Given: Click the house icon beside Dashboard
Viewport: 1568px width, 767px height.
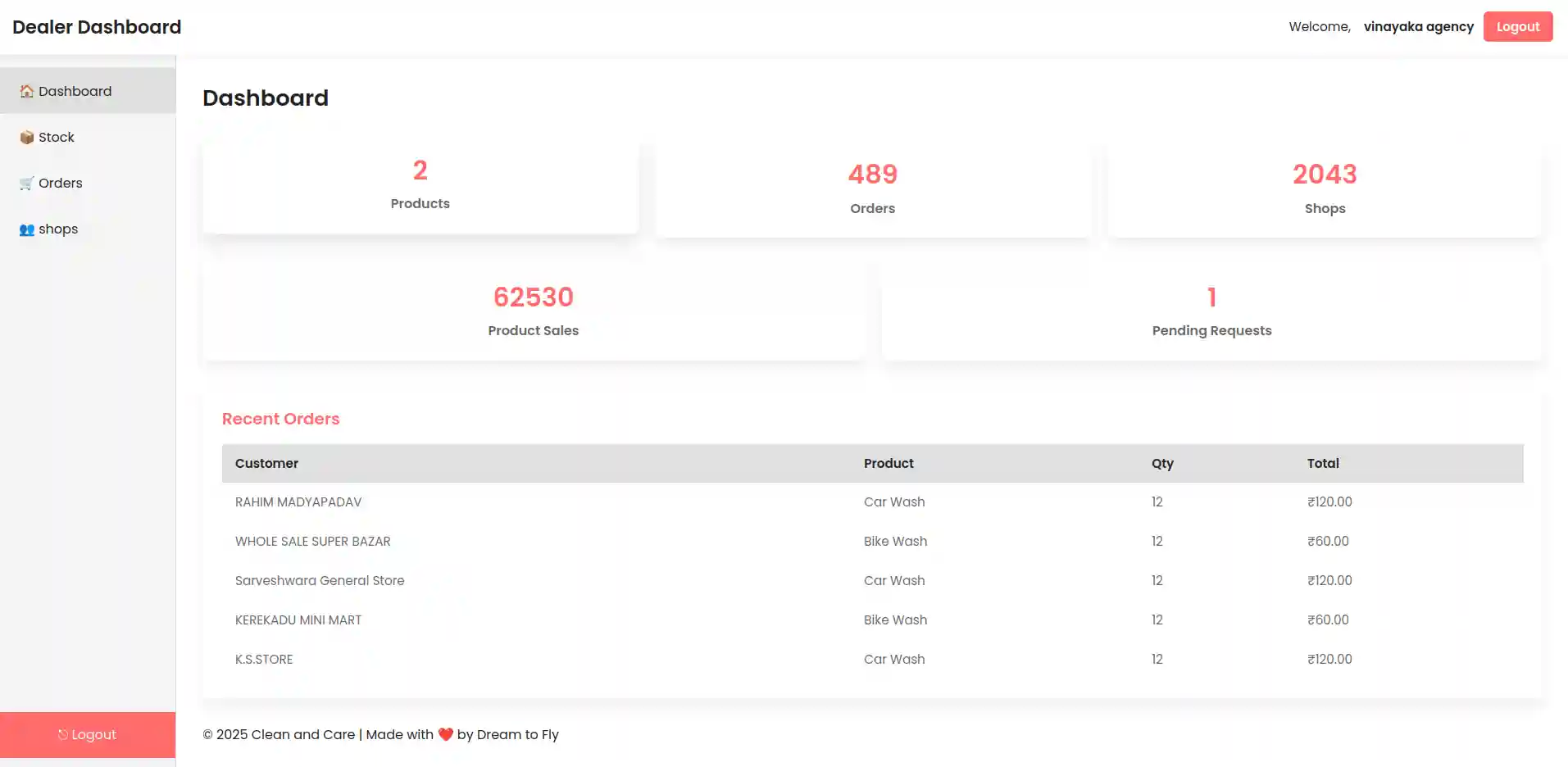Looking at the screenshot, I should [26, 91].
